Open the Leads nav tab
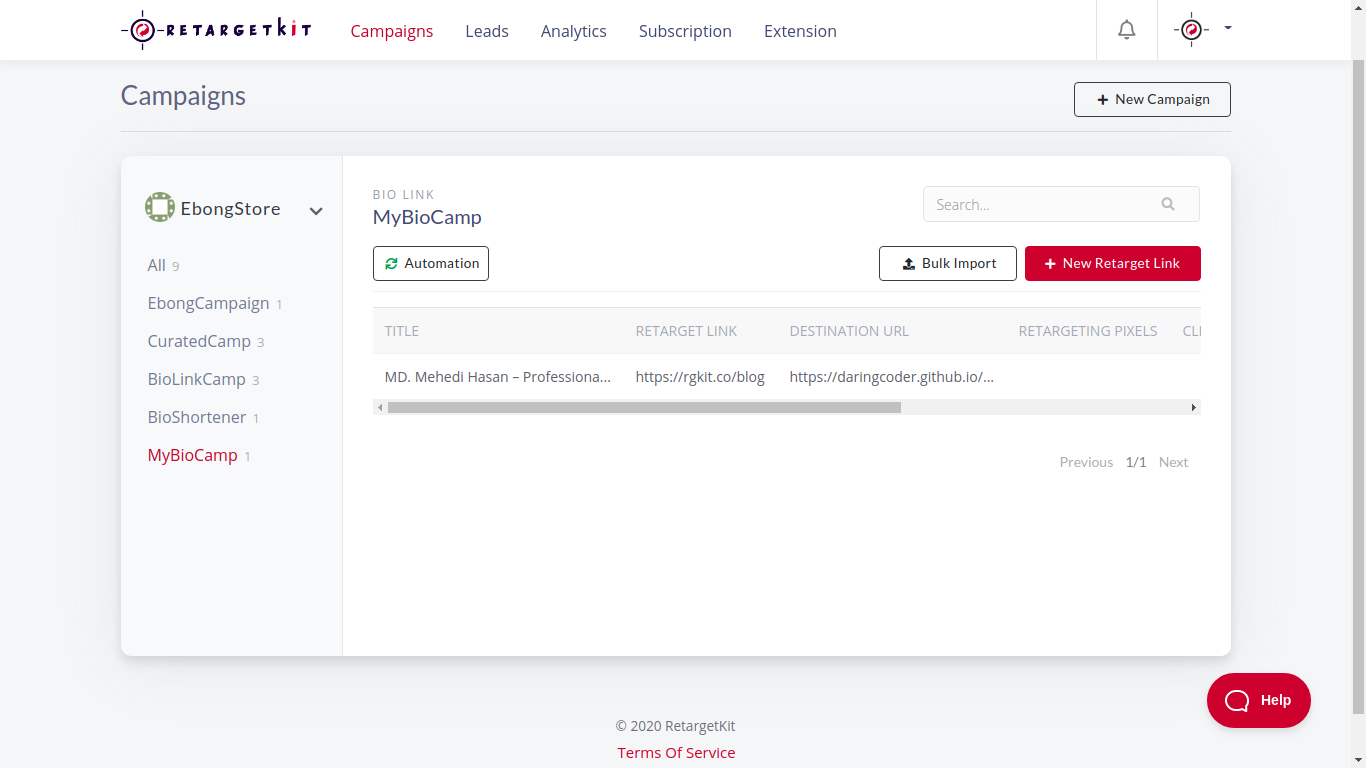 click(x=487, y=31)
